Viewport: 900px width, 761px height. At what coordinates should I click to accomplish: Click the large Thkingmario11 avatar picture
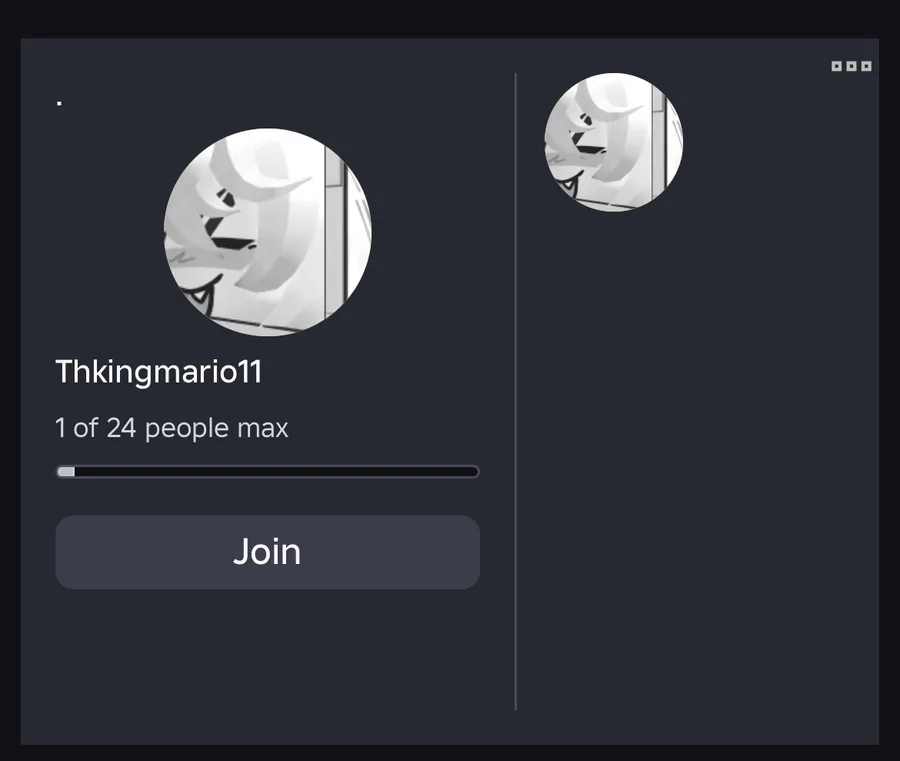(x=267, y=232)
